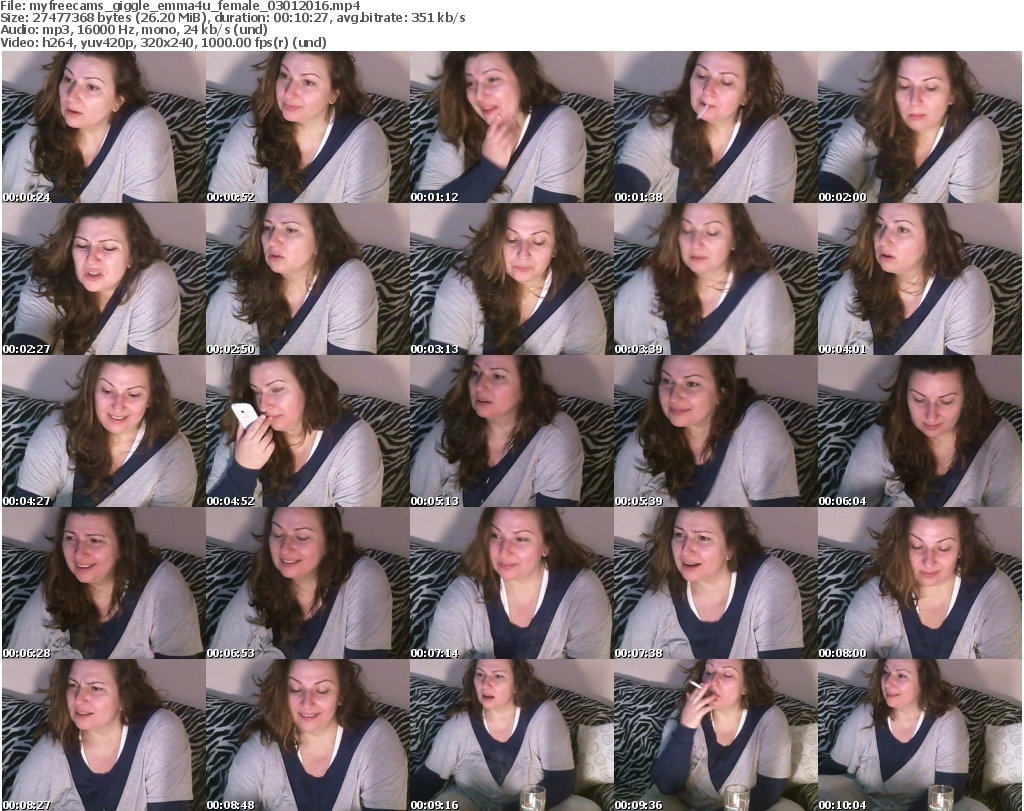Select the thumbnail stamped 00:00:52
This screenshot has height=811, width=1024.
point(308,127)
